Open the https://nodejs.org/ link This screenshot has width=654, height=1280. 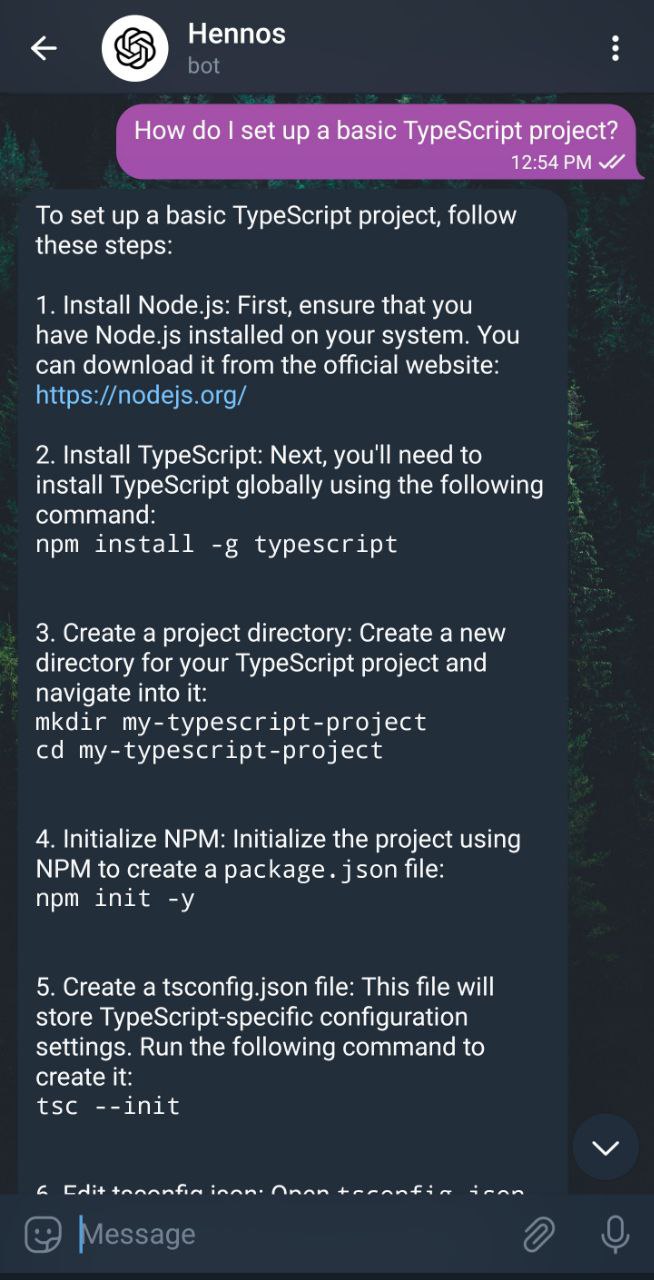click(x=140, y=394)
